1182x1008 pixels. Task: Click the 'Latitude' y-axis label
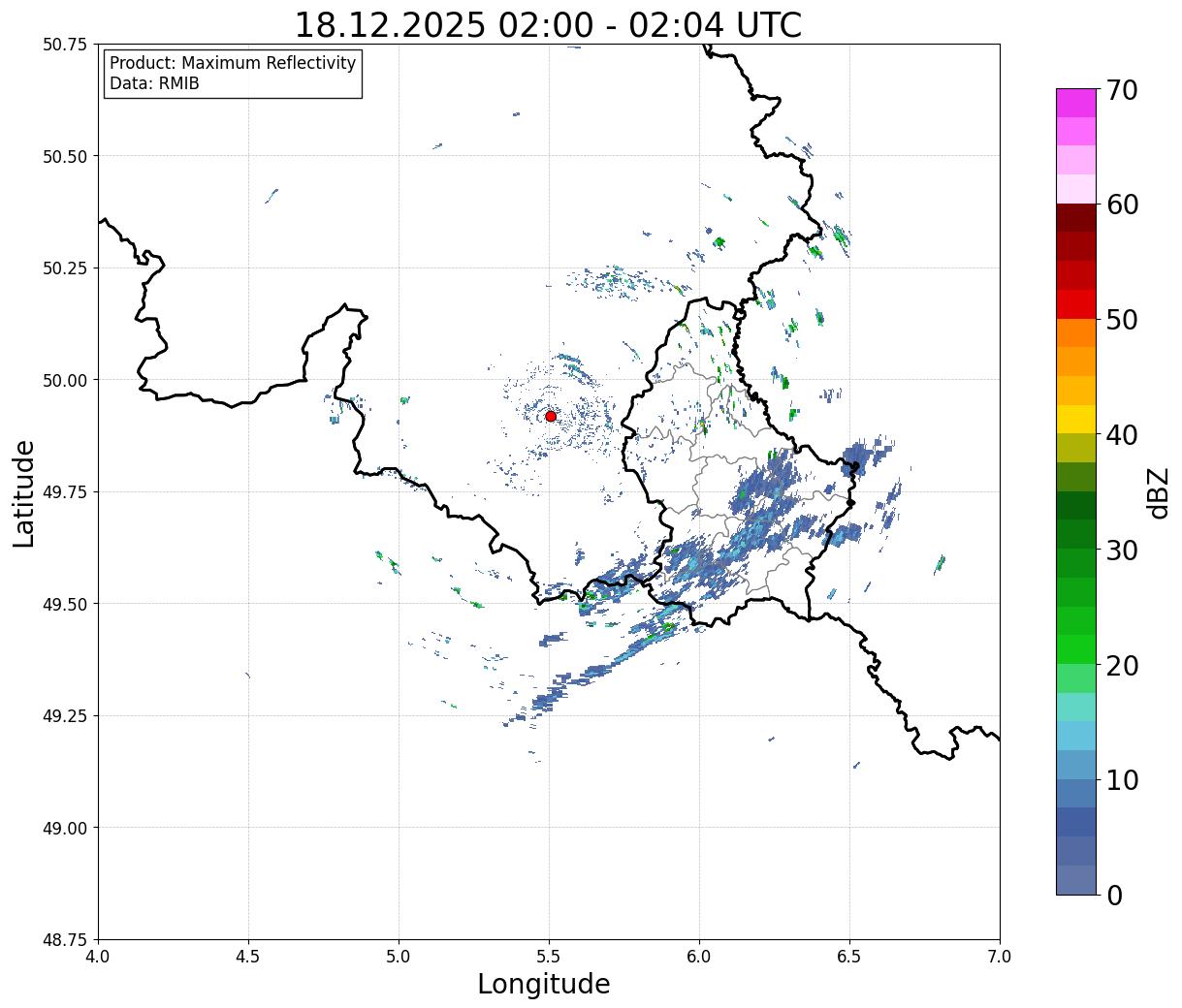(24, 492)
